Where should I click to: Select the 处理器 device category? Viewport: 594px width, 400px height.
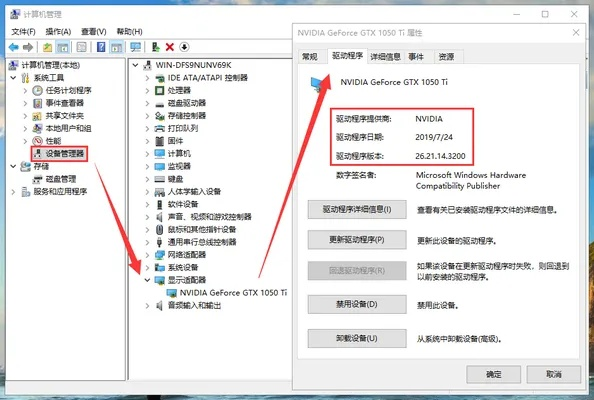[179, 90]
